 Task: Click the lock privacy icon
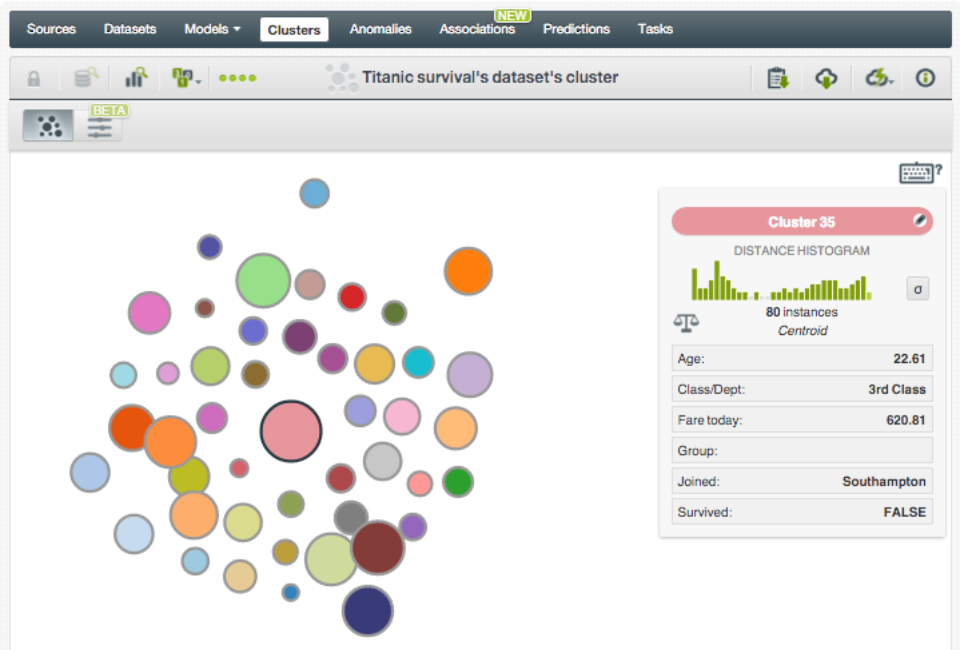[x=34, y=78]
